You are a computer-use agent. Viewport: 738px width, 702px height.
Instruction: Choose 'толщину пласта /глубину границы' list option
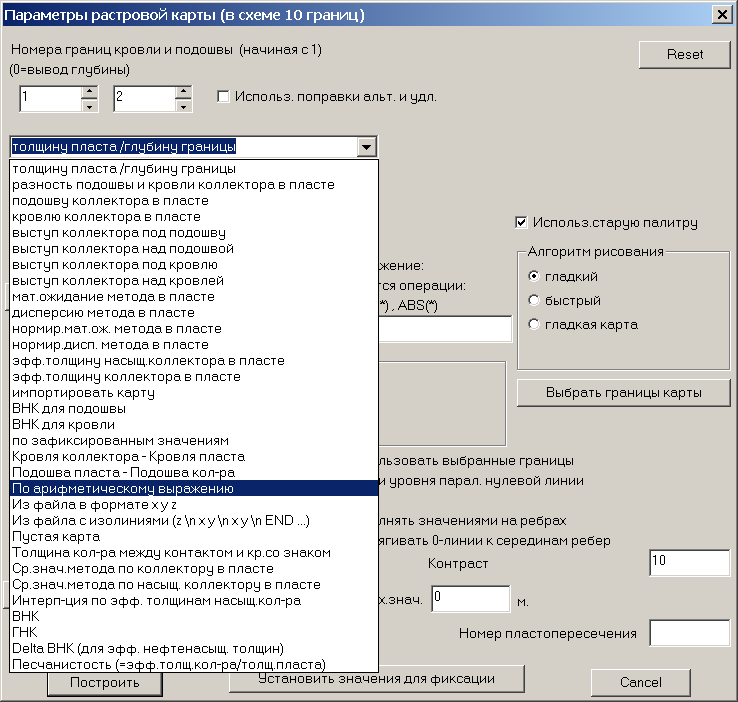coord(194,168)
